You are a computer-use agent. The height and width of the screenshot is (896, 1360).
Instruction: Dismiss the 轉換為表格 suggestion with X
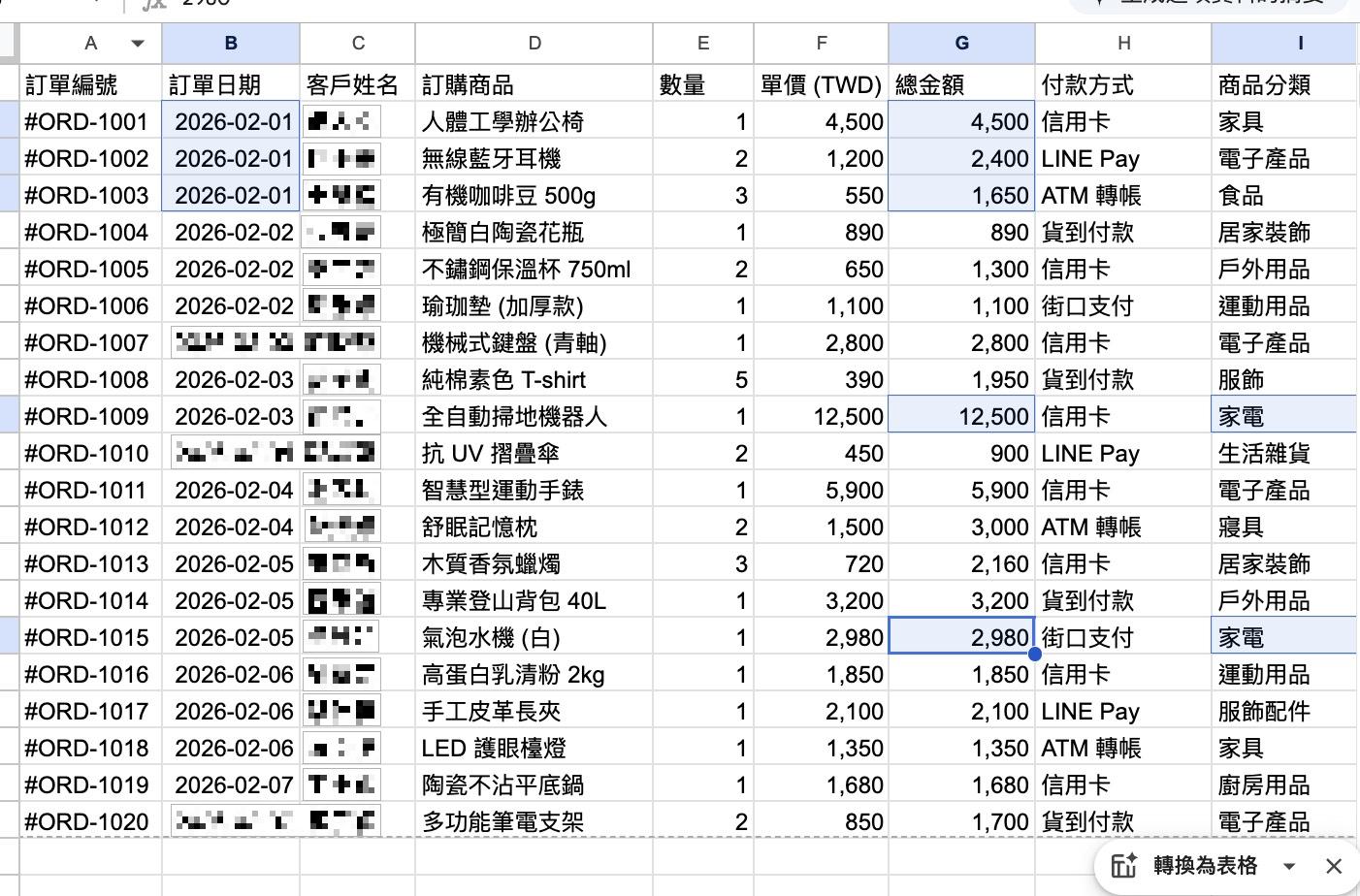tap(1334, 866)
